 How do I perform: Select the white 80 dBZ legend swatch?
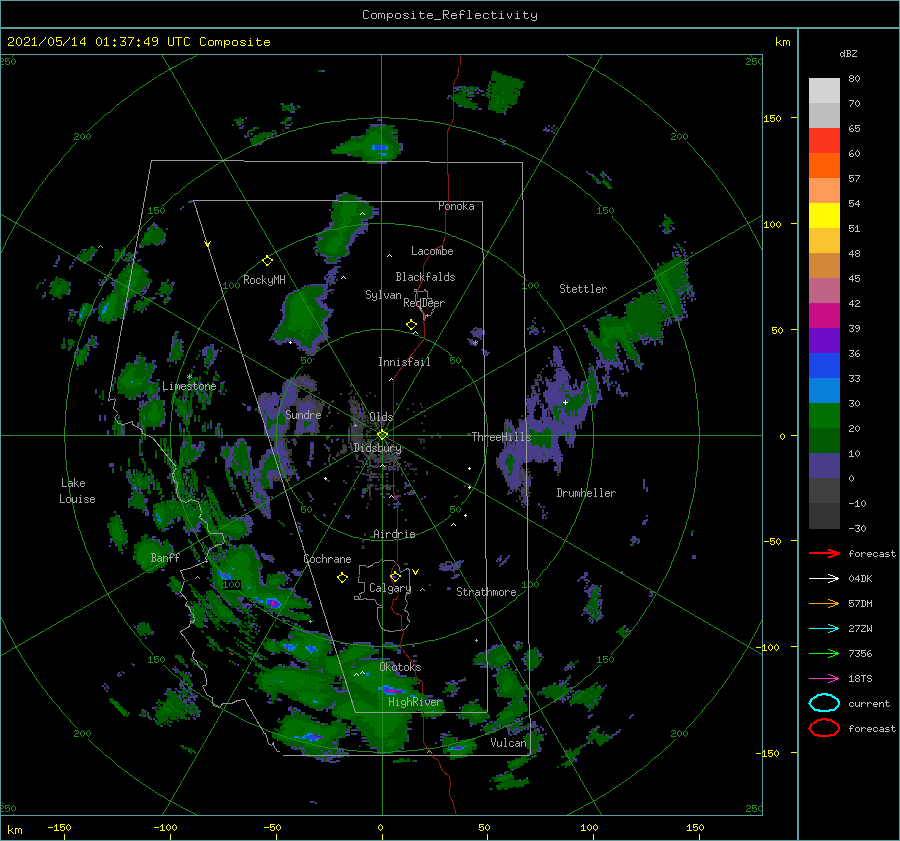pyautogui.click(x=824, y=90)
